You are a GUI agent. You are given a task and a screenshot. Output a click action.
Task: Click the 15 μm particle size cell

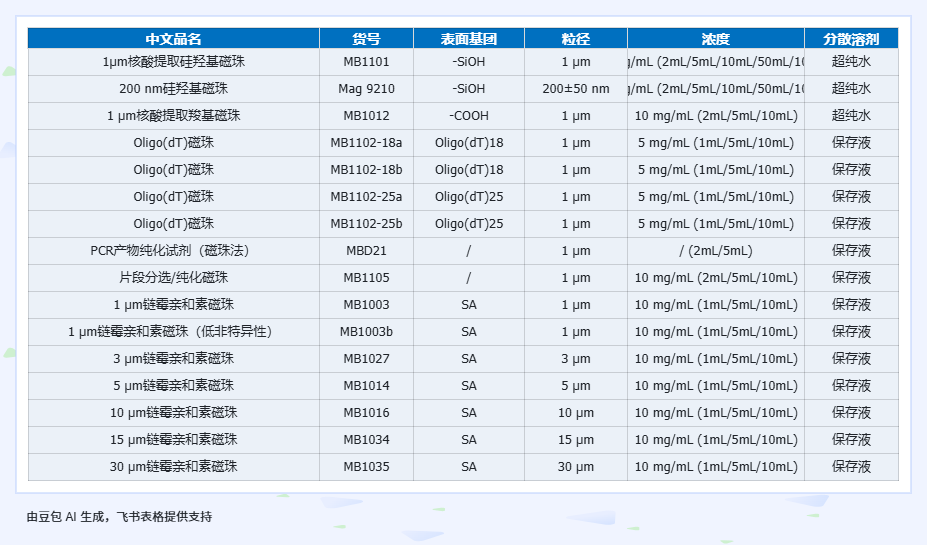(576, 440)
